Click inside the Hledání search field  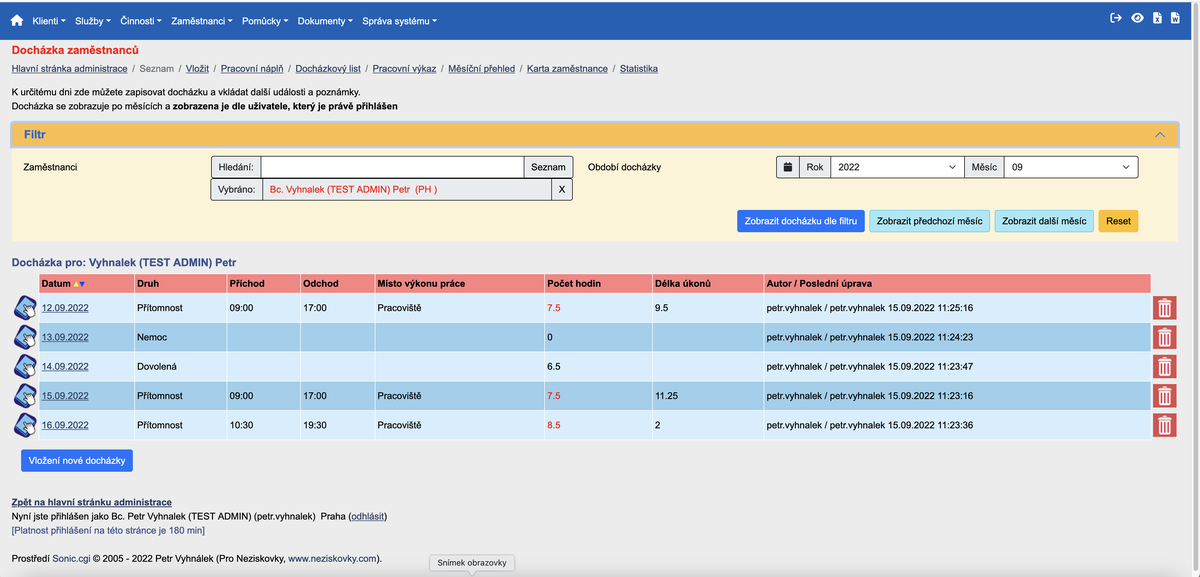click(x=390, y=166)
